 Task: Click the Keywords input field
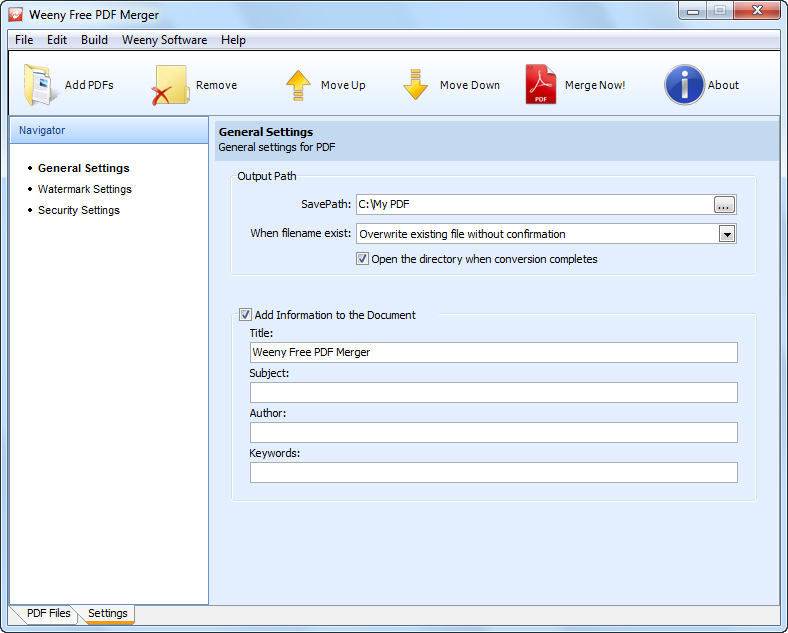point(494,473)
